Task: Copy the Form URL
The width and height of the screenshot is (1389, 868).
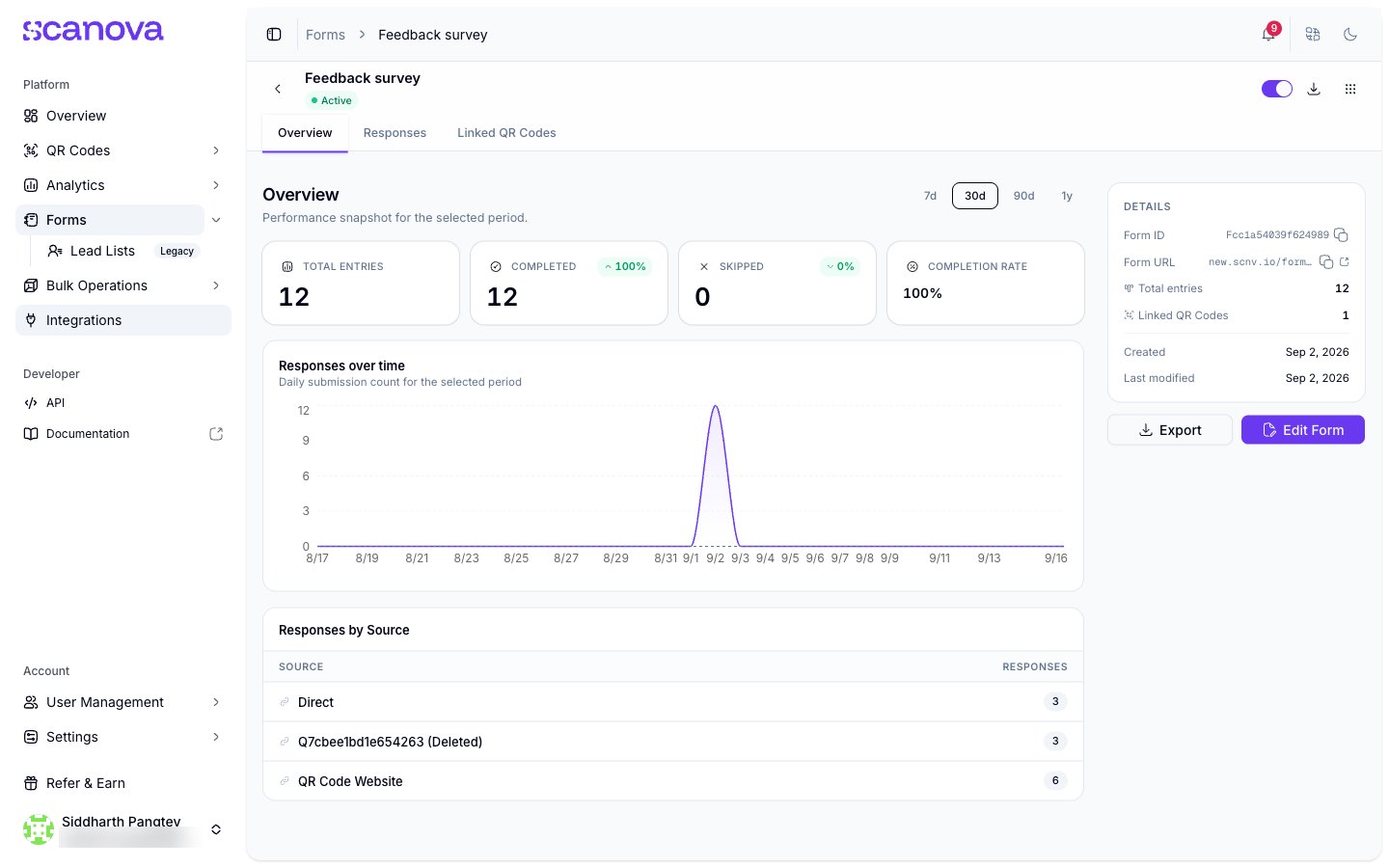Action: (1326, 262)
